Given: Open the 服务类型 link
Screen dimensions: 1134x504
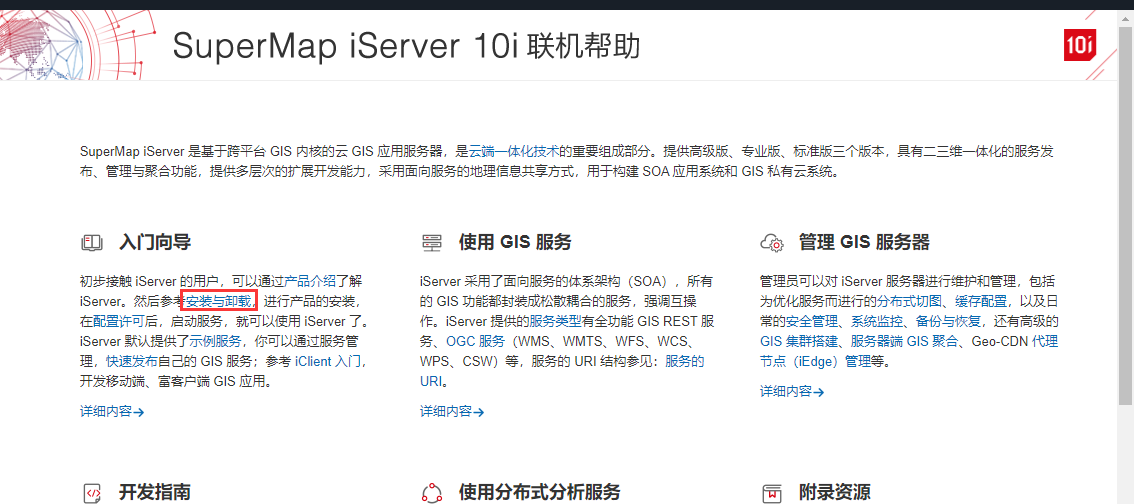Looking at the screenshot, I should [x=555, y=320].
